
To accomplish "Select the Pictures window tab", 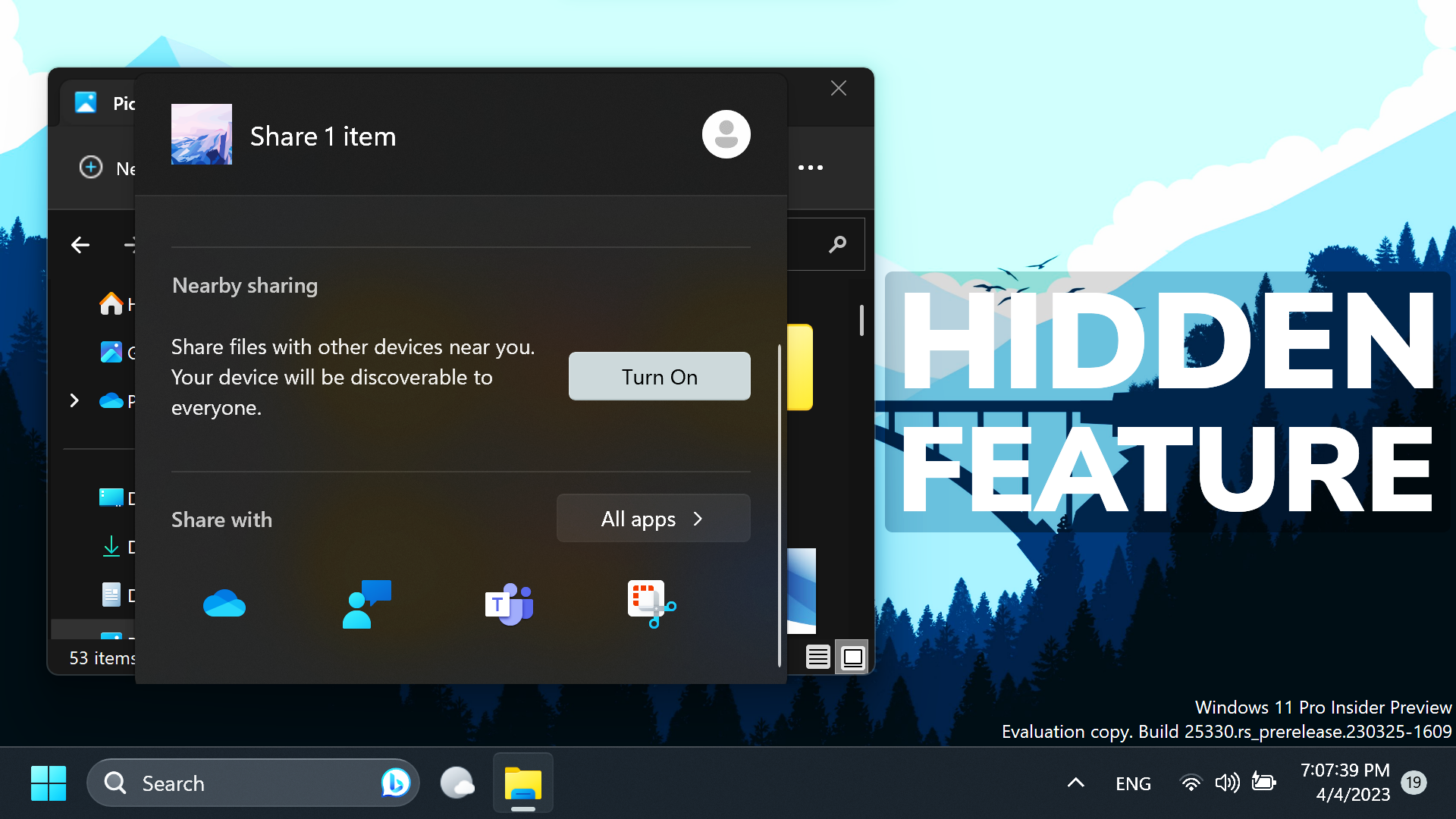I will [x=106, y=103].
